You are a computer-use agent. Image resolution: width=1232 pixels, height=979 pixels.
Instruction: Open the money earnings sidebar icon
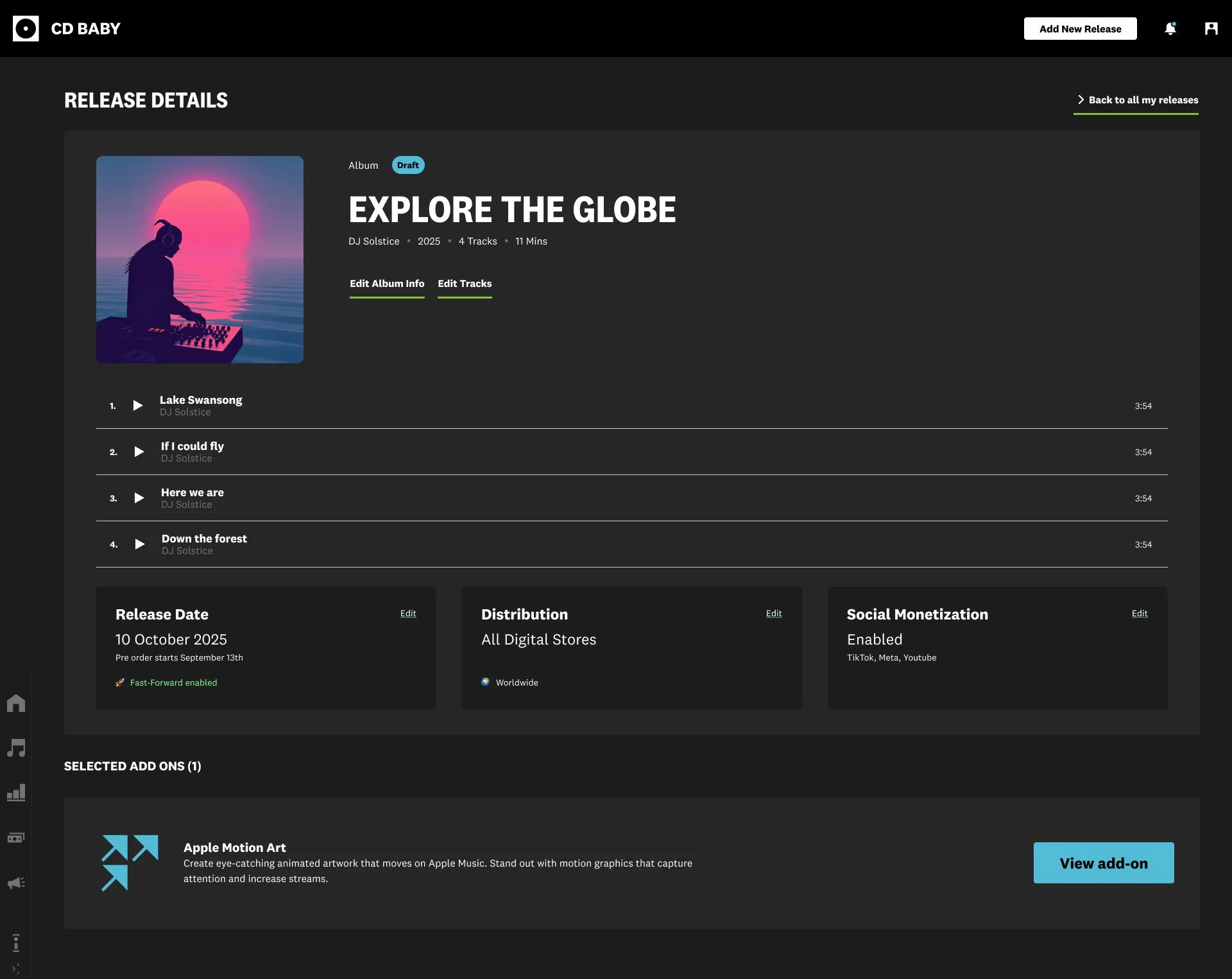point(16,838)
